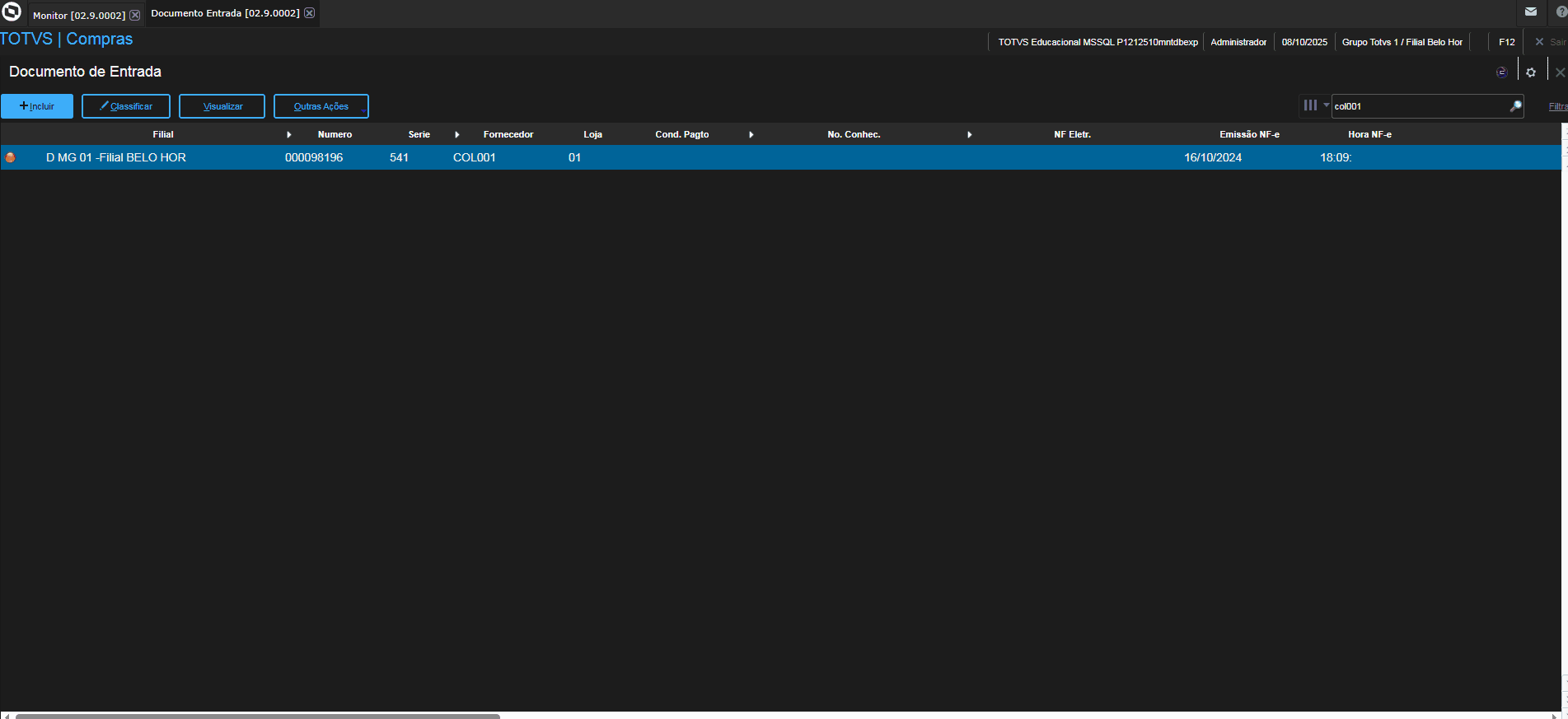Viewport: 1568px width, 719px height.
Task: Click the F12 button in the header
Action: pos(1507,42)
